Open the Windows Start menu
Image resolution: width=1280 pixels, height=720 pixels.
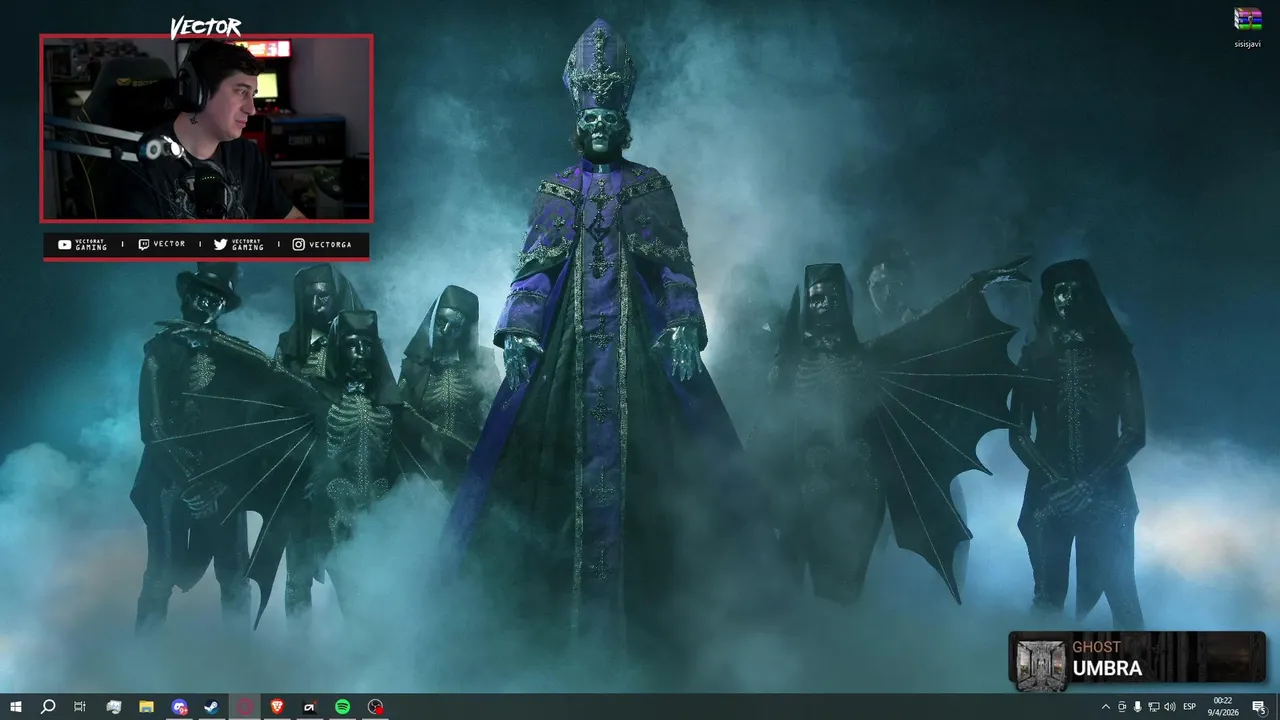[16, 707]
